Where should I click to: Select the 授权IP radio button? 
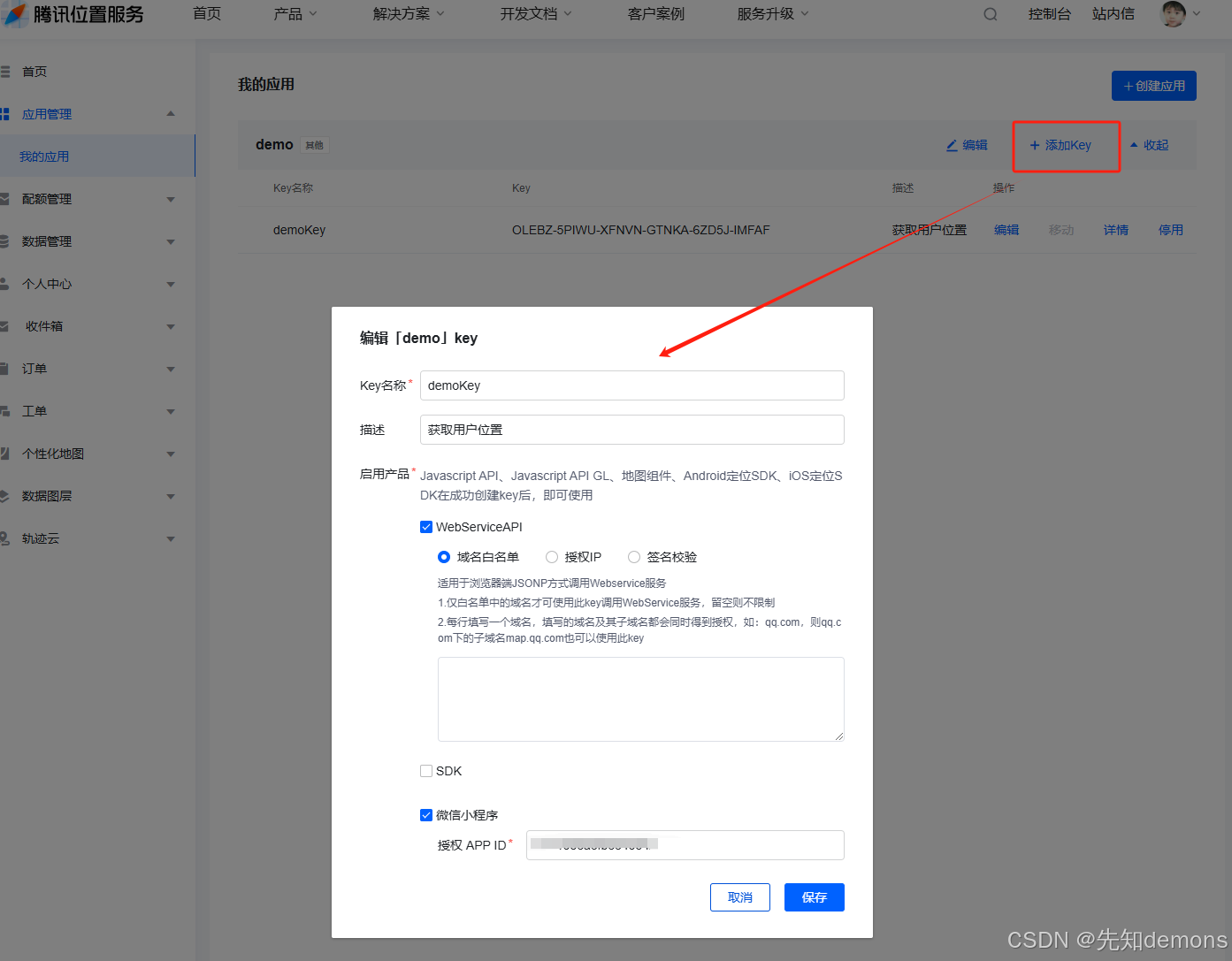click(x=551, y=556)
